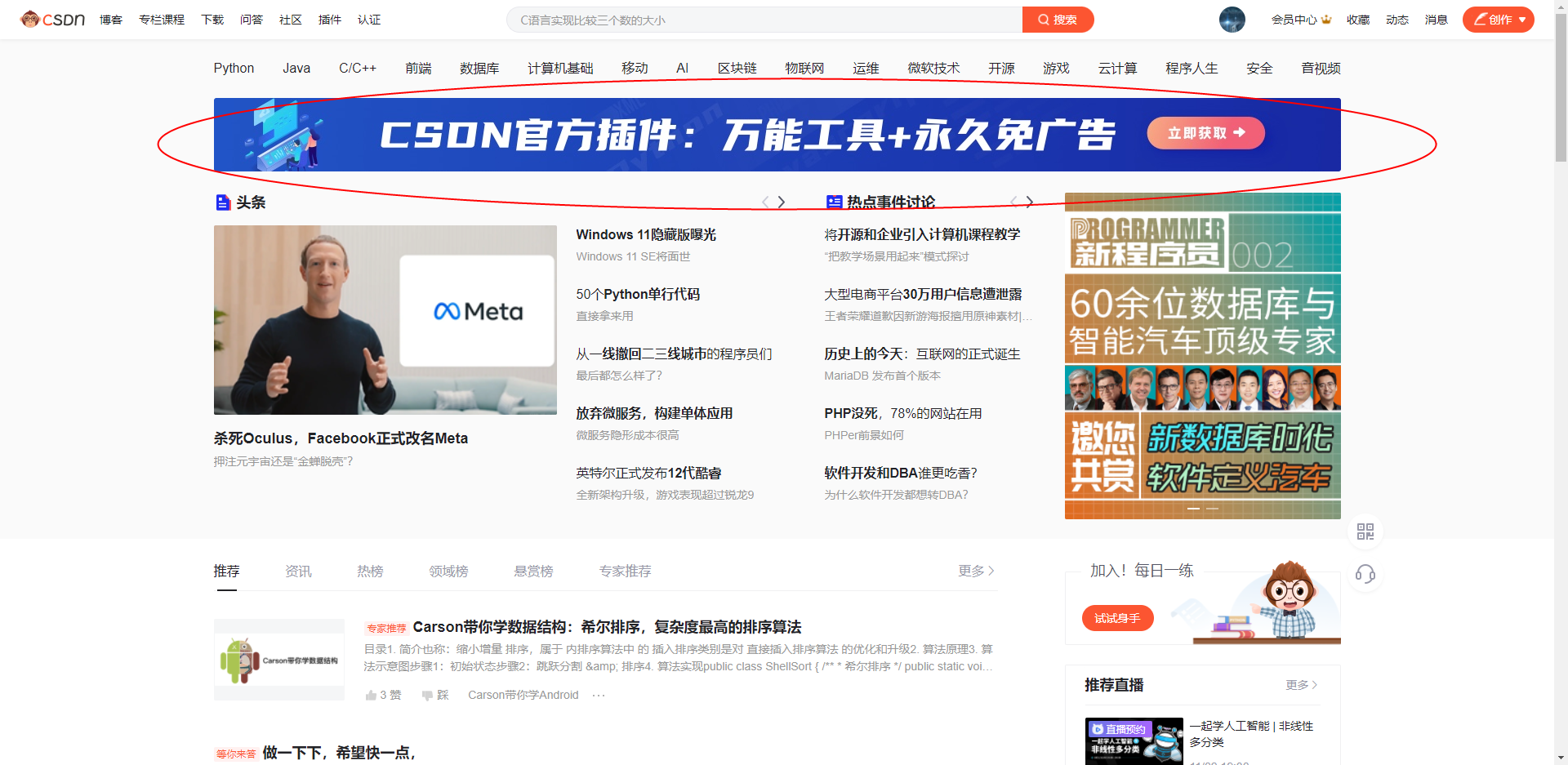The width and height of the screenshot is (1568, 765).
Task: Click the thumbs-down 踩 icon
Action: click(427, 696)
